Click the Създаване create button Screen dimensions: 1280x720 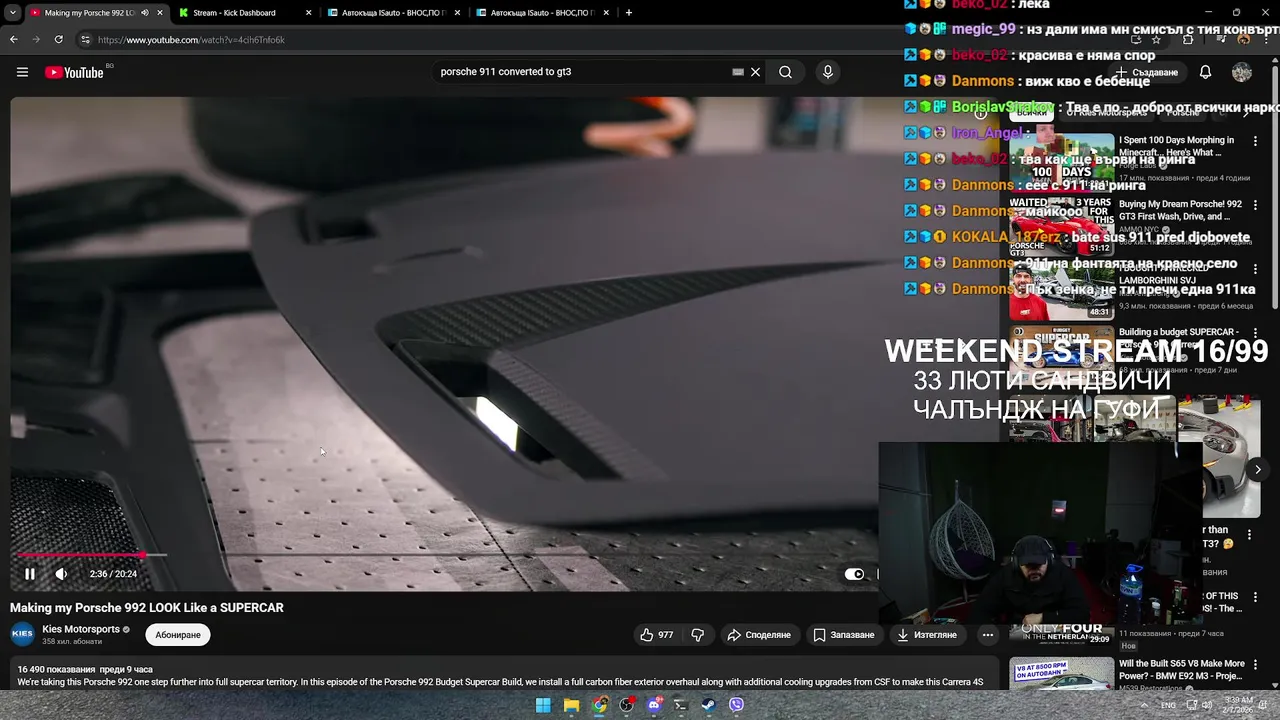tap(1148, 72)
